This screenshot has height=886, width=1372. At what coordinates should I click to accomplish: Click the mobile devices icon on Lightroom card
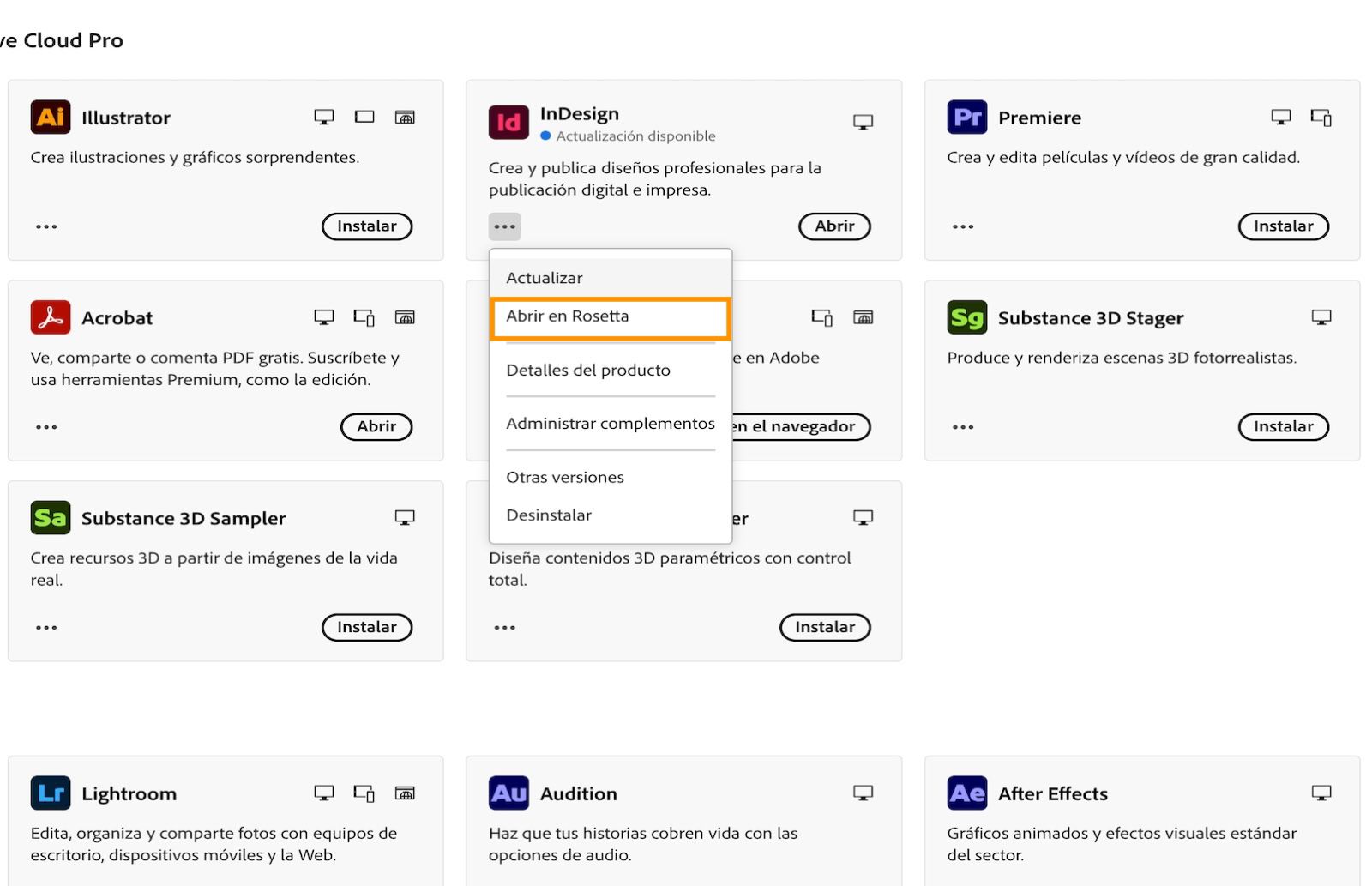(364, 793)
